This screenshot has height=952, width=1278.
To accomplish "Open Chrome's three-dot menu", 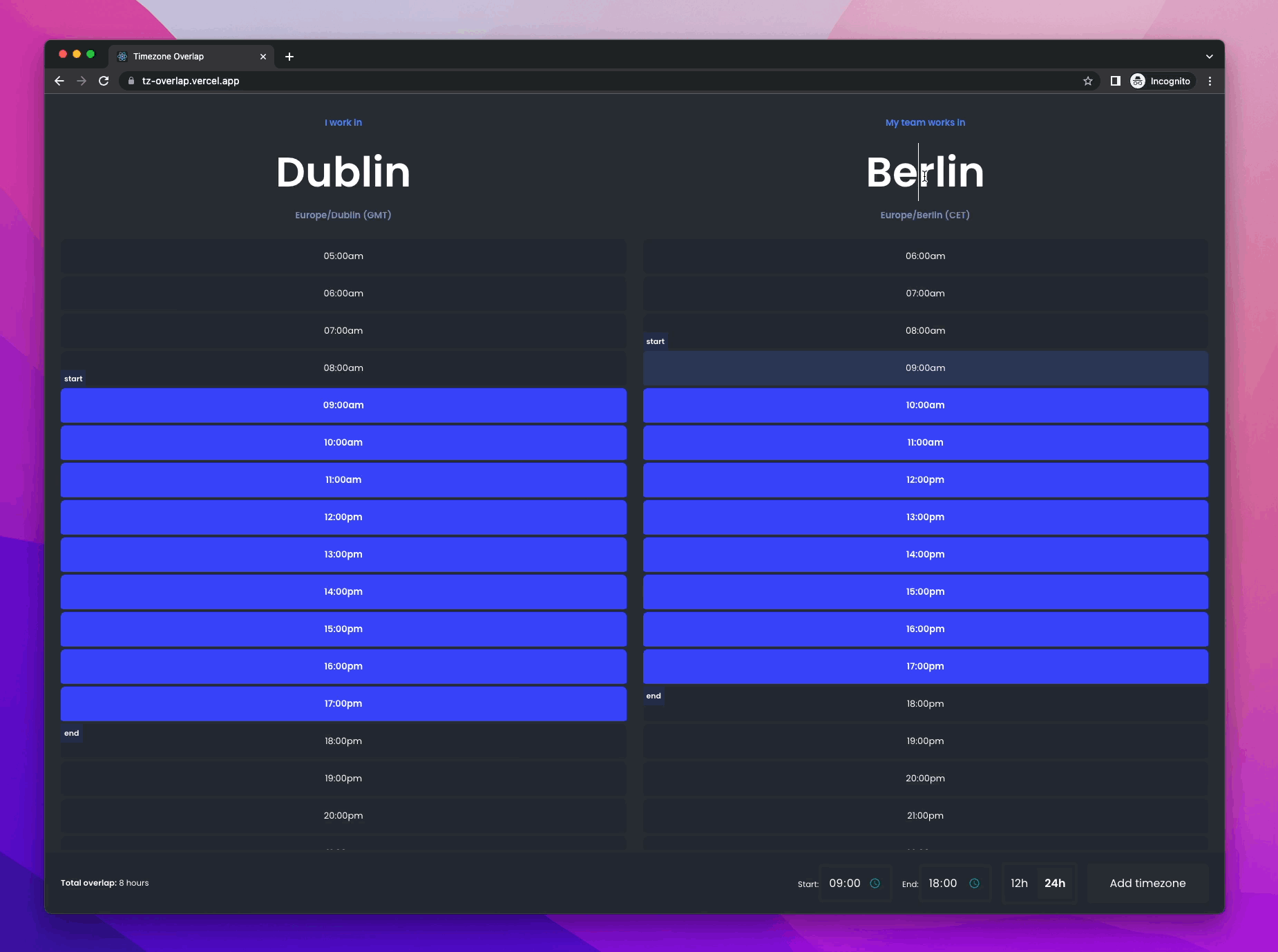I will 1210,81.
